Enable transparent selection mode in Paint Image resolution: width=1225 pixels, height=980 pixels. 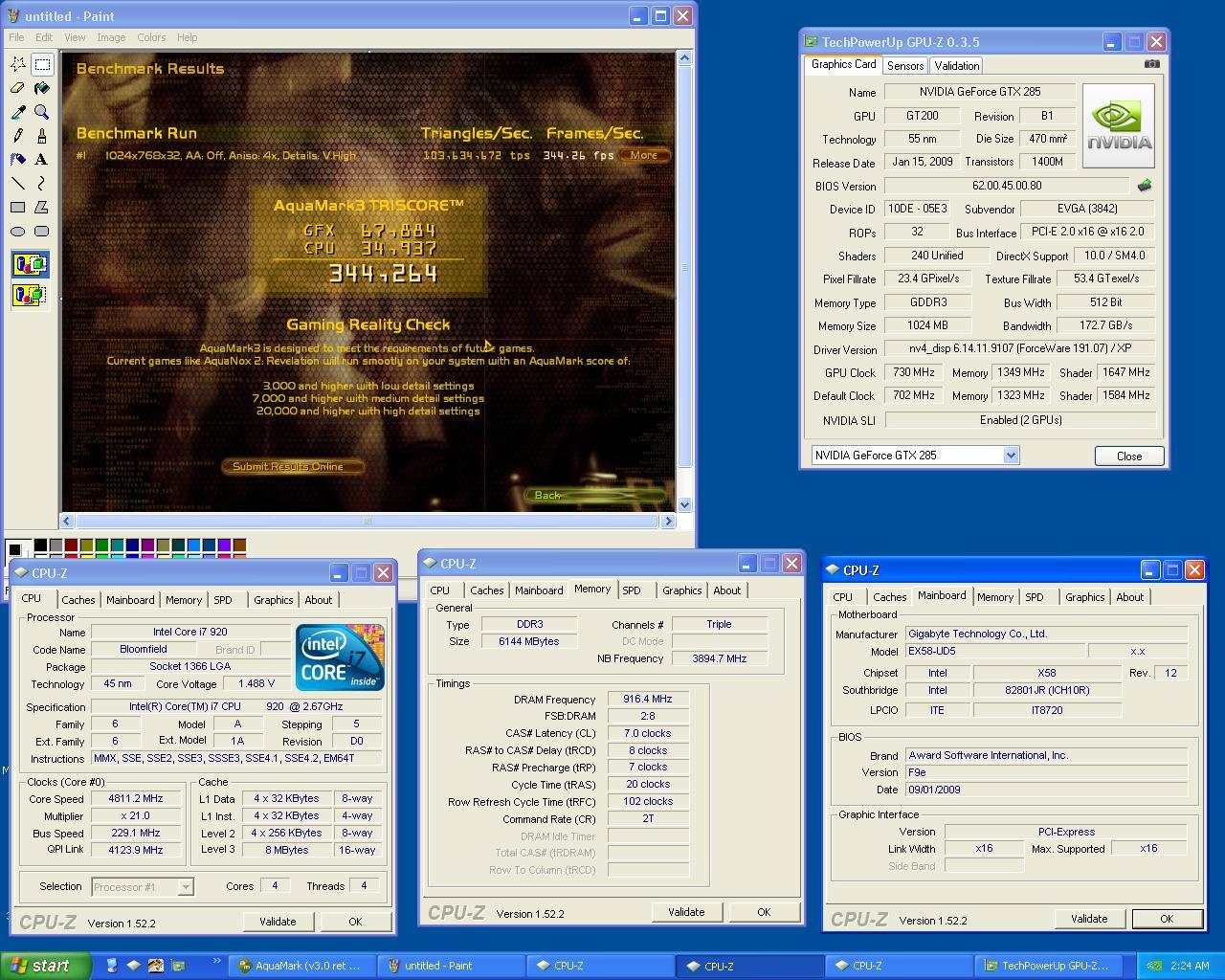pyautogui.click(x=30, y=295)
